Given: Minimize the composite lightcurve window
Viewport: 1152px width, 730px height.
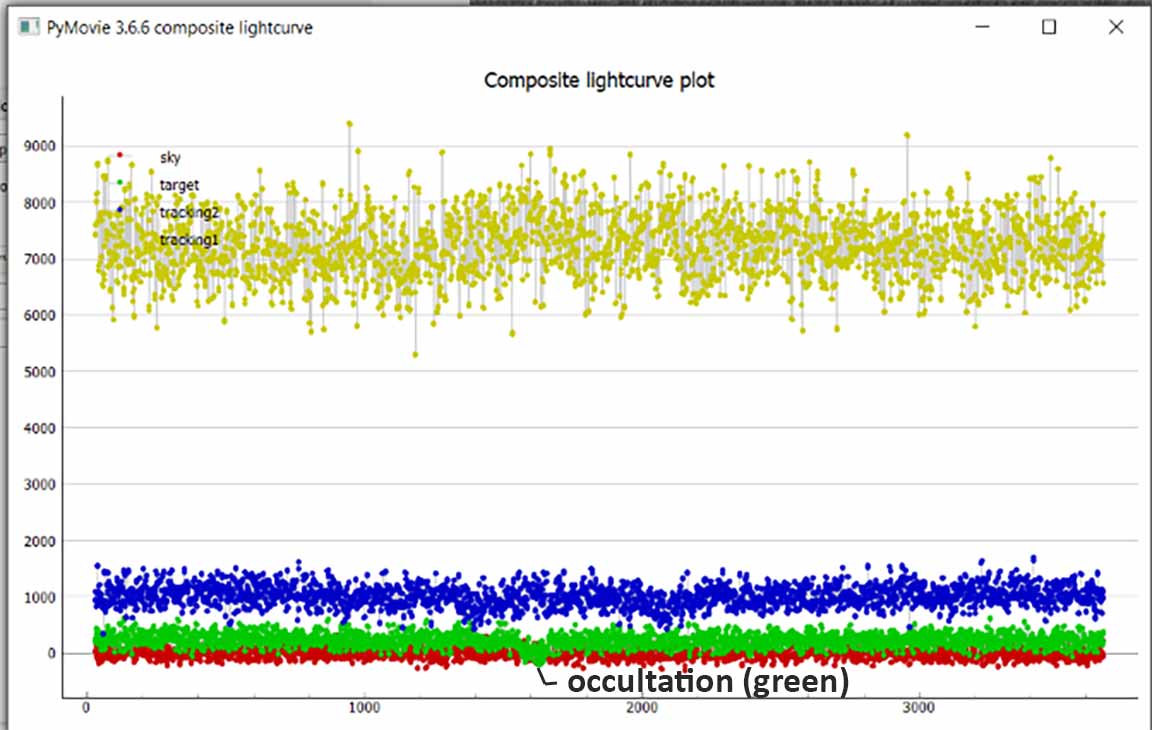Looking at the screenshot, I should click(x=982, y=27).
